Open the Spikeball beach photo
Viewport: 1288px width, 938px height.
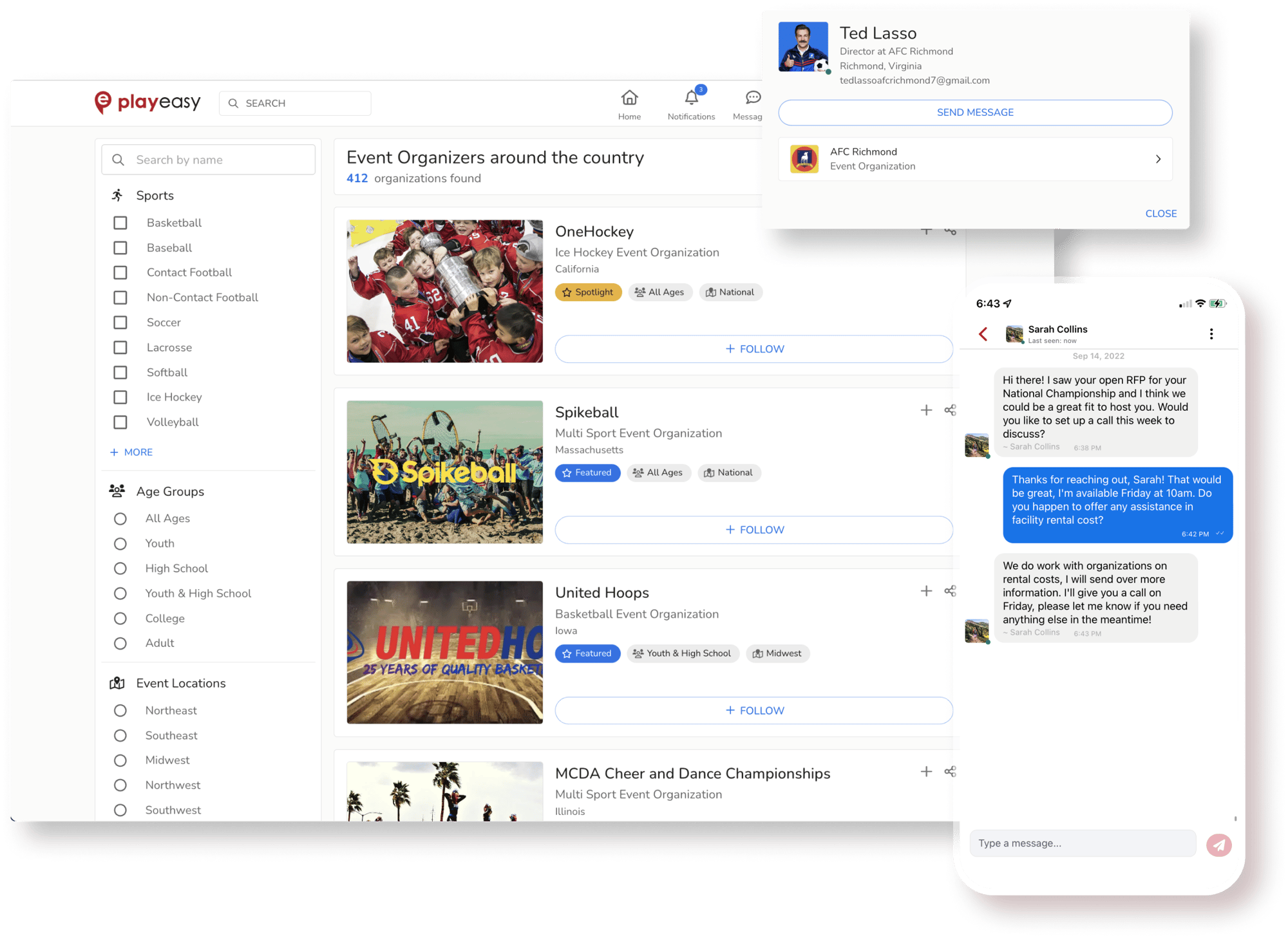click(444, 472)
